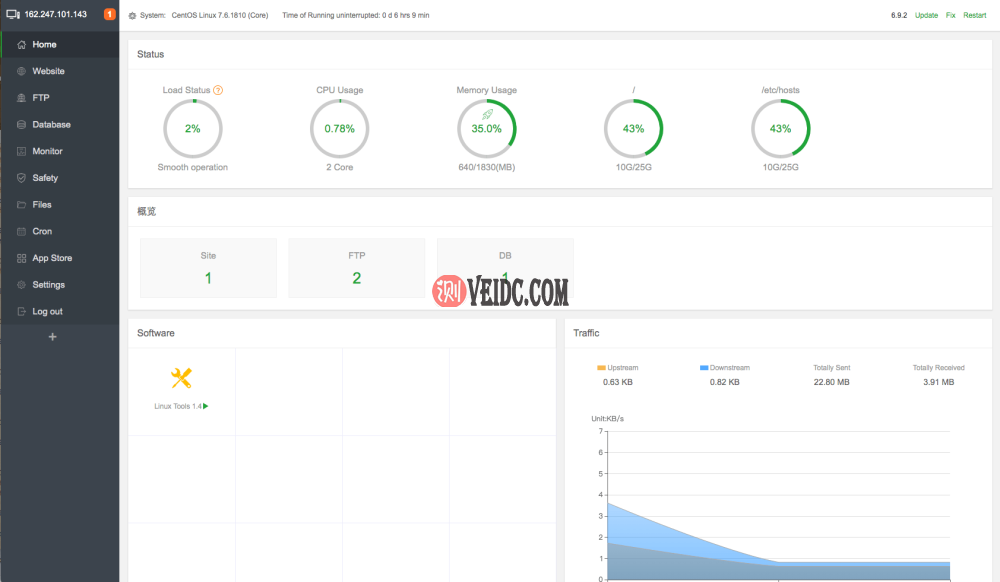Viewport: 1000px width, 582px height.
Task: Click the rocket icon in the Memory Usage gauge
Action: (x=487, y=115)
